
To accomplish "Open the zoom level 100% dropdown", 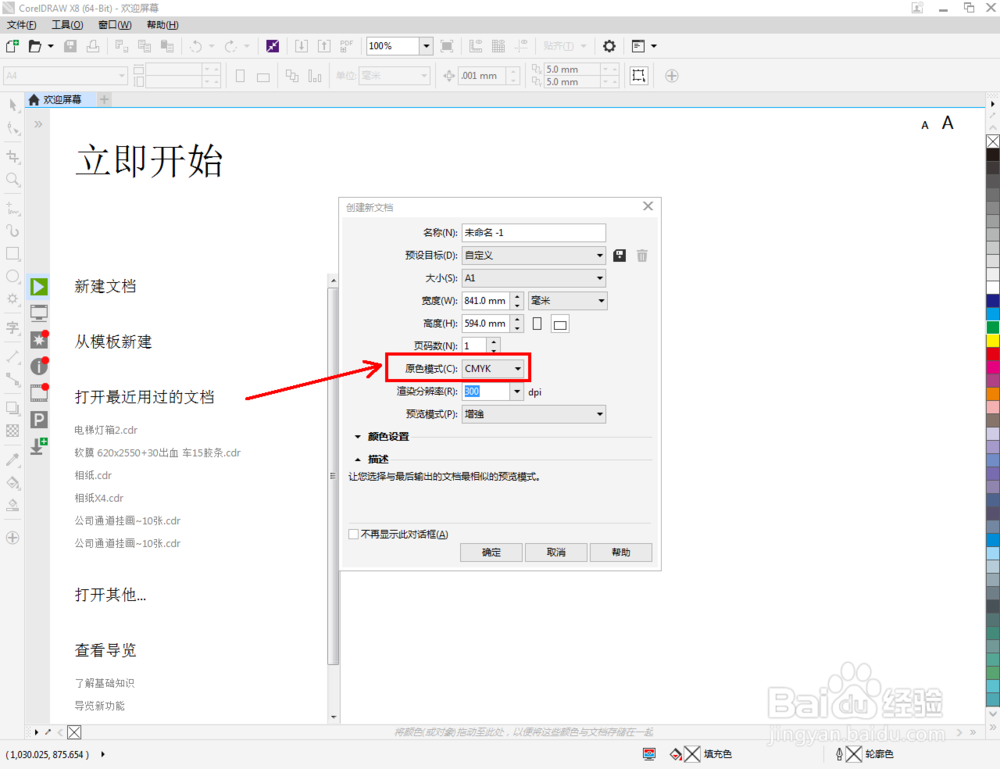I will (x=426, y=46).
